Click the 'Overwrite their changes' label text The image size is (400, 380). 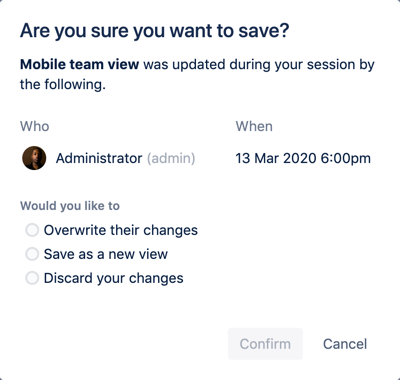pyautogui.click(x=121, y=230)
